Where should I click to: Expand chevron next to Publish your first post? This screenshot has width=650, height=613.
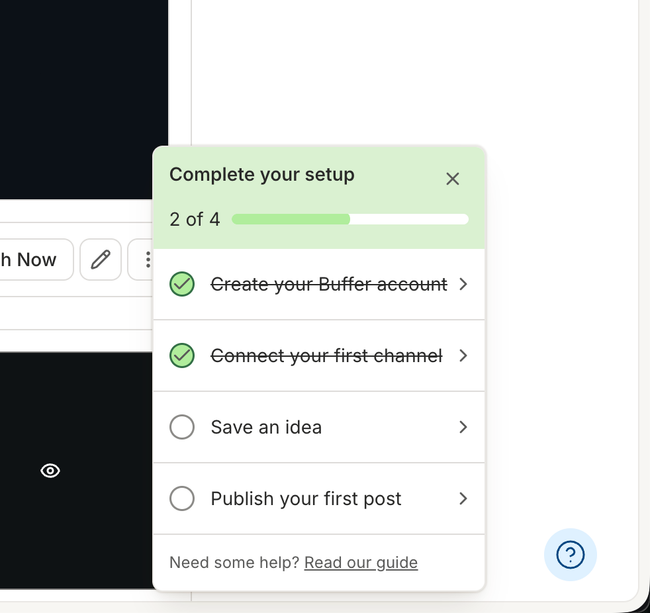click(463, 498)
